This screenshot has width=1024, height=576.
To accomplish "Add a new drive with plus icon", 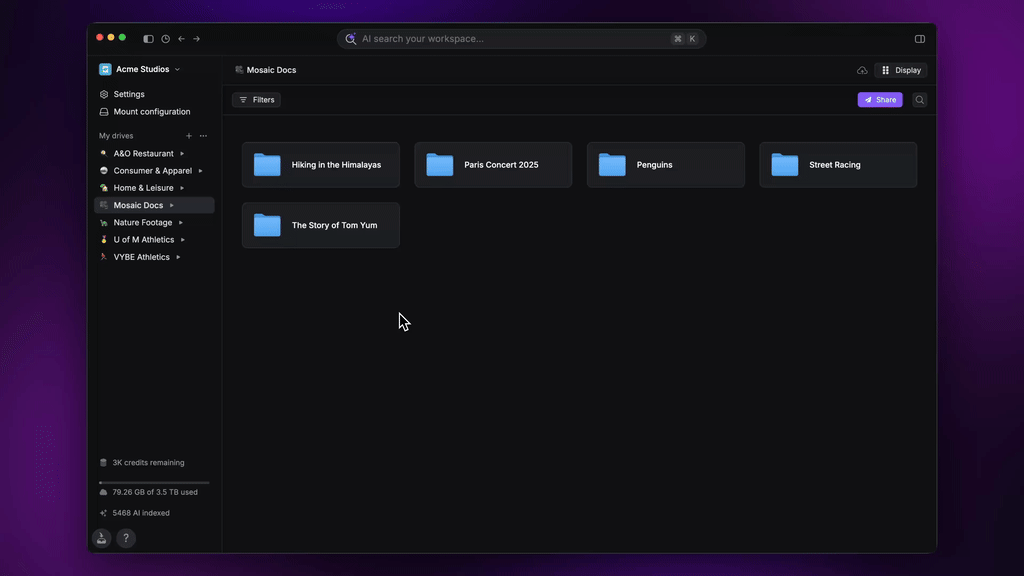I will (x=189, y=136).
